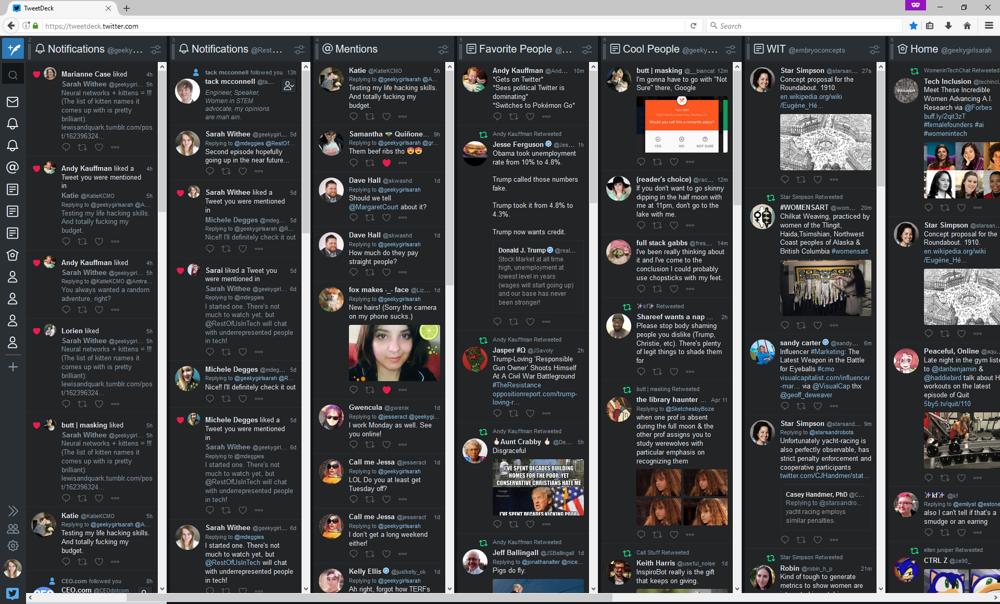Viewport: 1000px width, 604px height.
Task: Open Mentions column options sliders icon
Action: tap(443, 49)
